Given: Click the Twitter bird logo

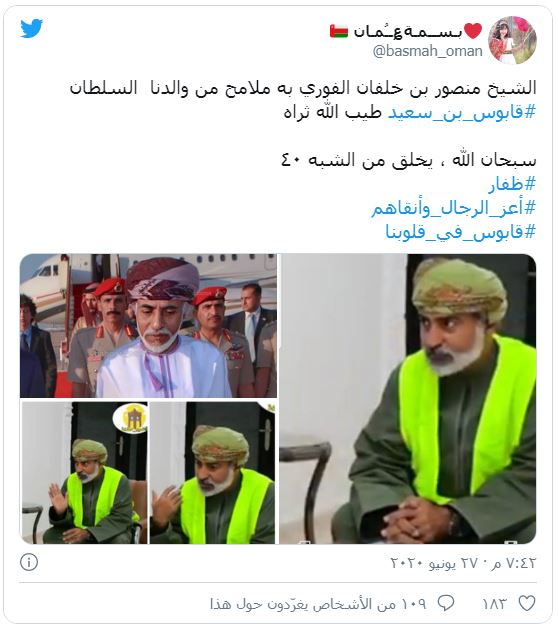Looking at the screenshot, I should tap(32, 29).
